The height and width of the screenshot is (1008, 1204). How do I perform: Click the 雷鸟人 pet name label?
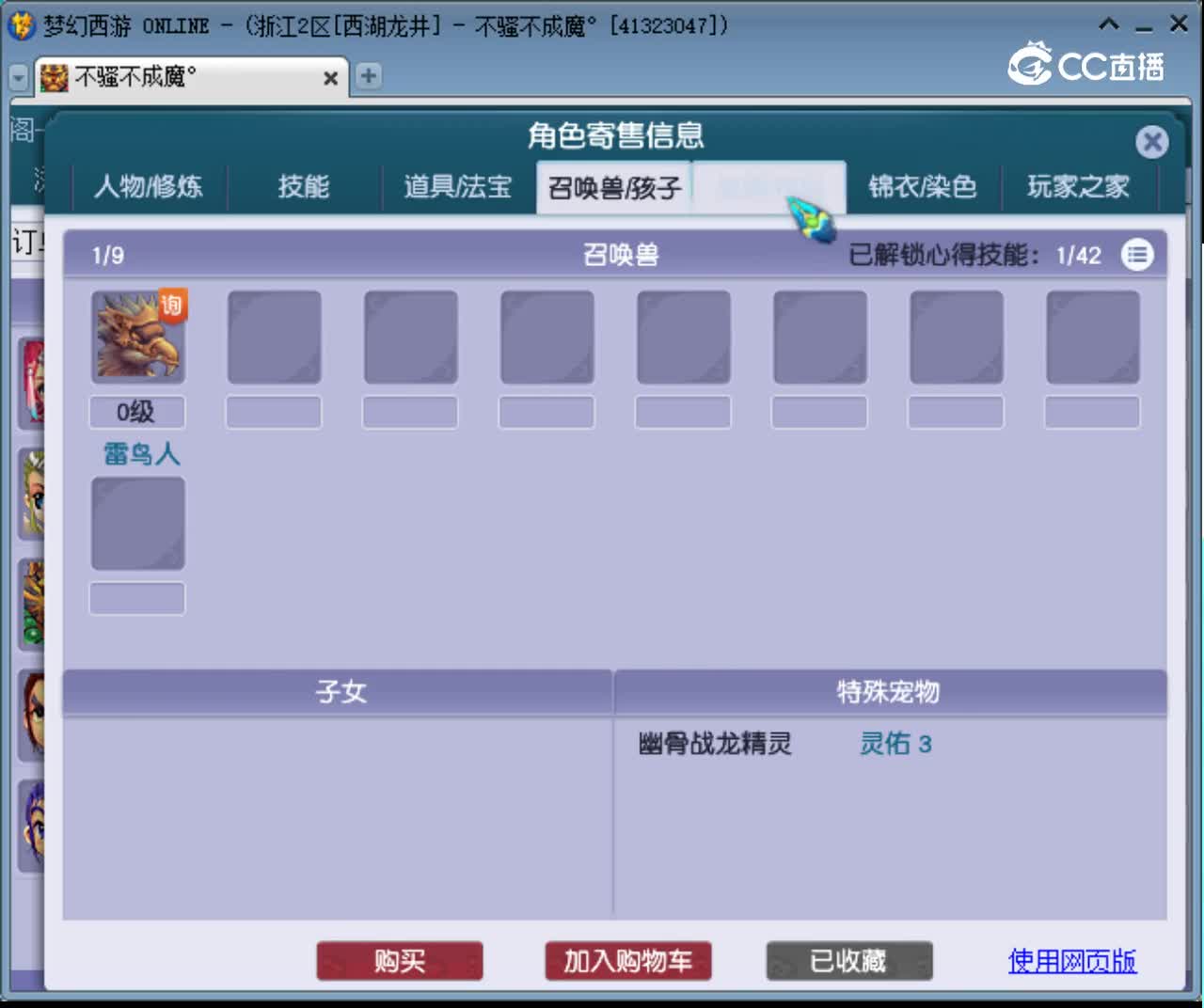click(x=141, y=454)
